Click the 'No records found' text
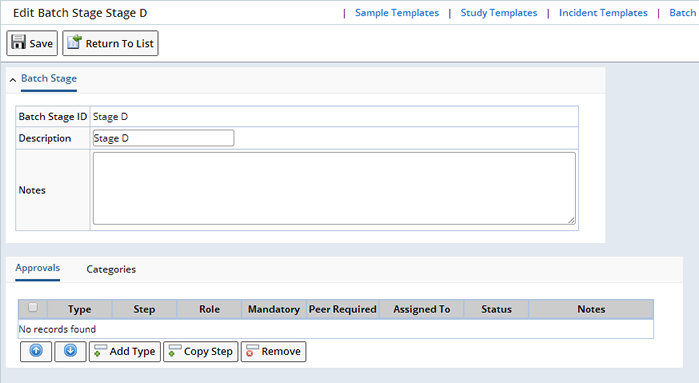Viewport: 699px width, 383px height. click(57, 329)
